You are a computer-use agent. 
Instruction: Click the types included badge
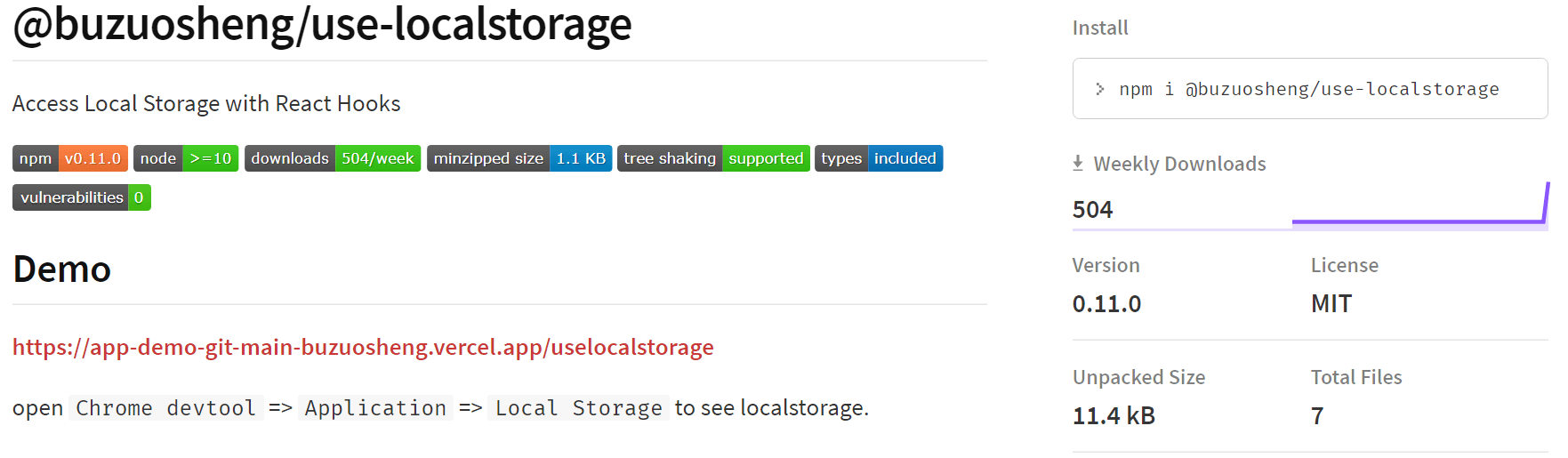879,158
